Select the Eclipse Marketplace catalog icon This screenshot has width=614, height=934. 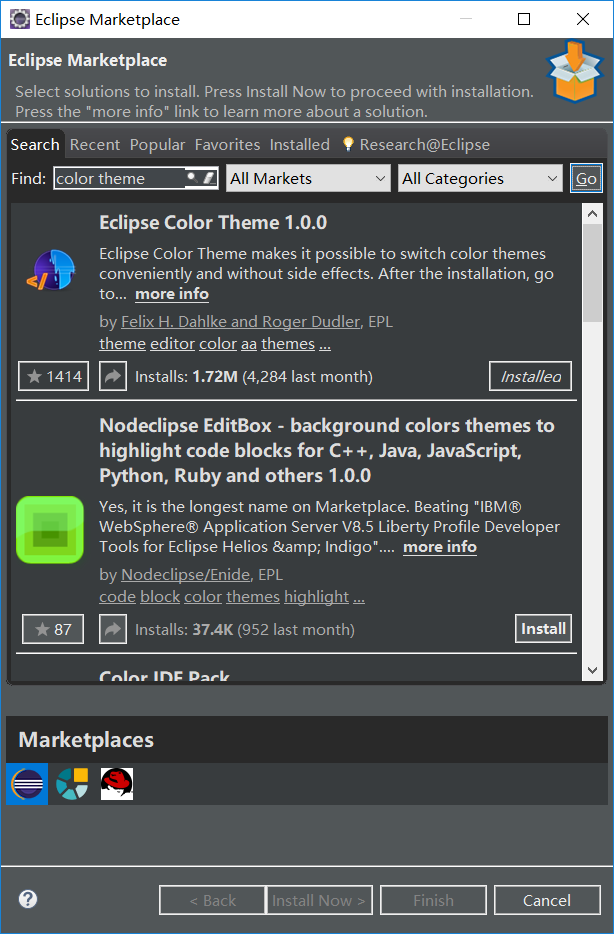[x=27, y=784]
